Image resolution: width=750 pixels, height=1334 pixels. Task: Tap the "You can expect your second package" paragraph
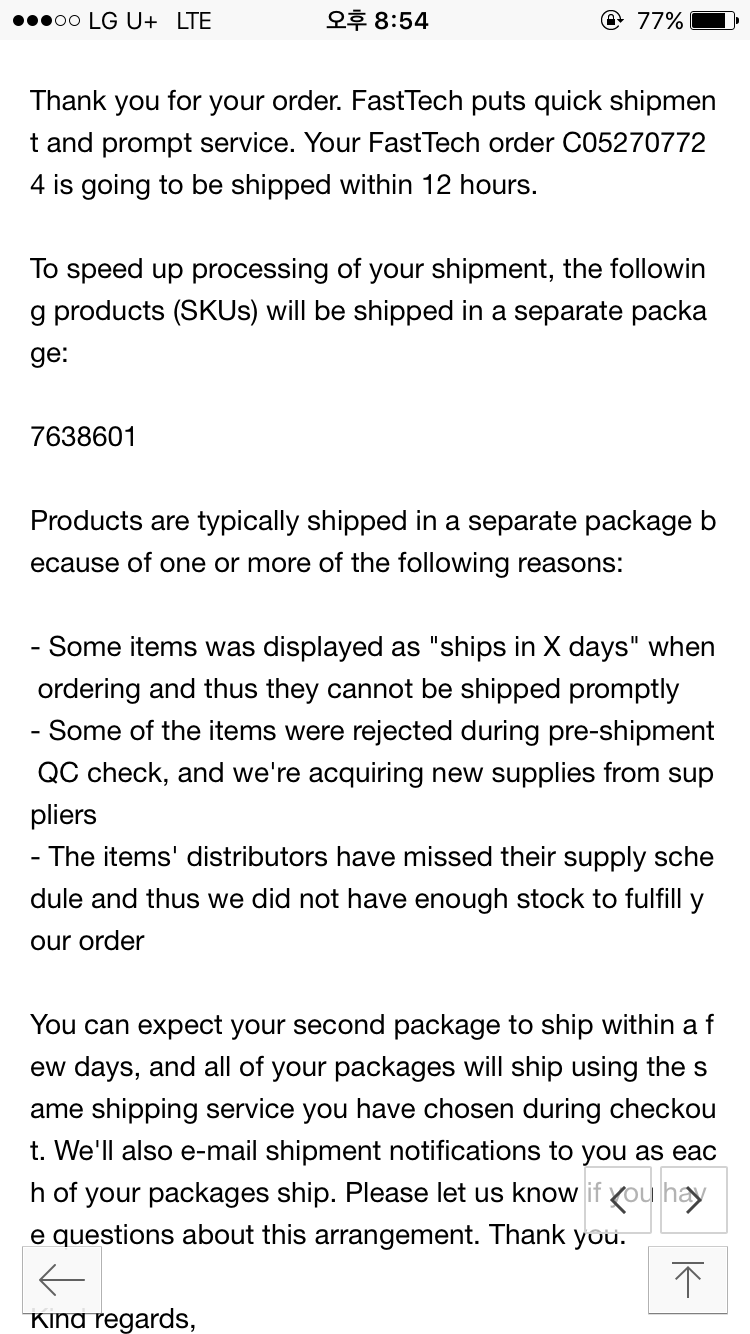[372, 1130]
